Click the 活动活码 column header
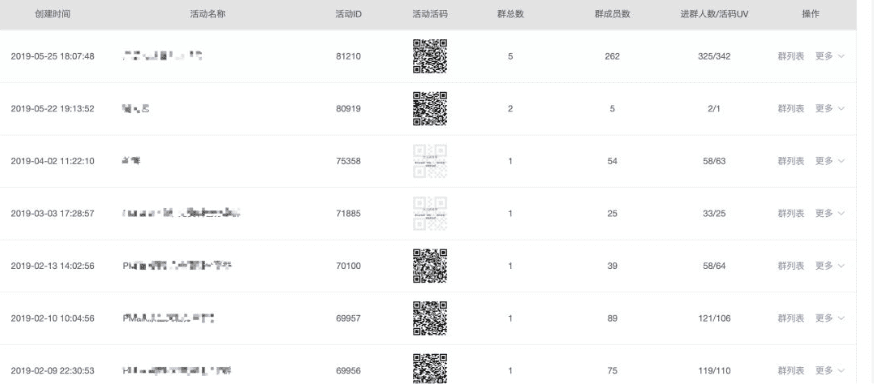Image resolution: width=875 pixels, height=388 pixels. point(430,14)
